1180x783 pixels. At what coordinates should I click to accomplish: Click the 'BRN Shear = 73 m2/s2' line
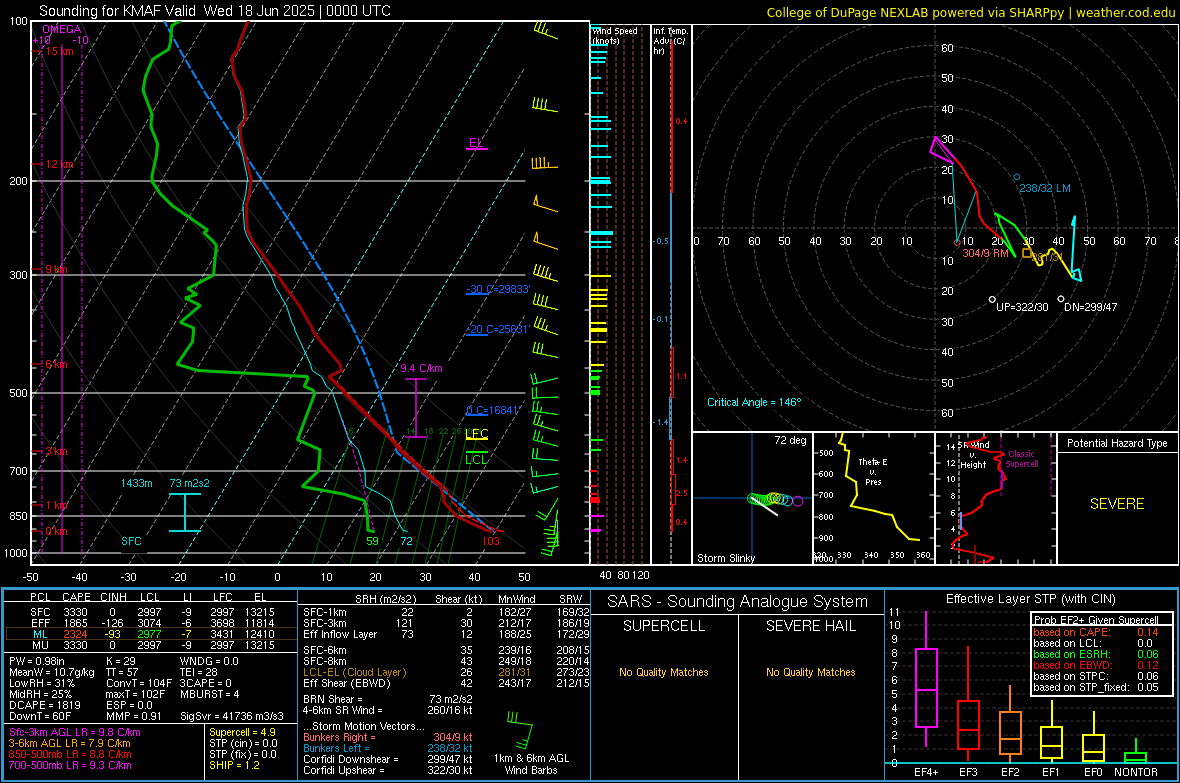tap(388, 699)
